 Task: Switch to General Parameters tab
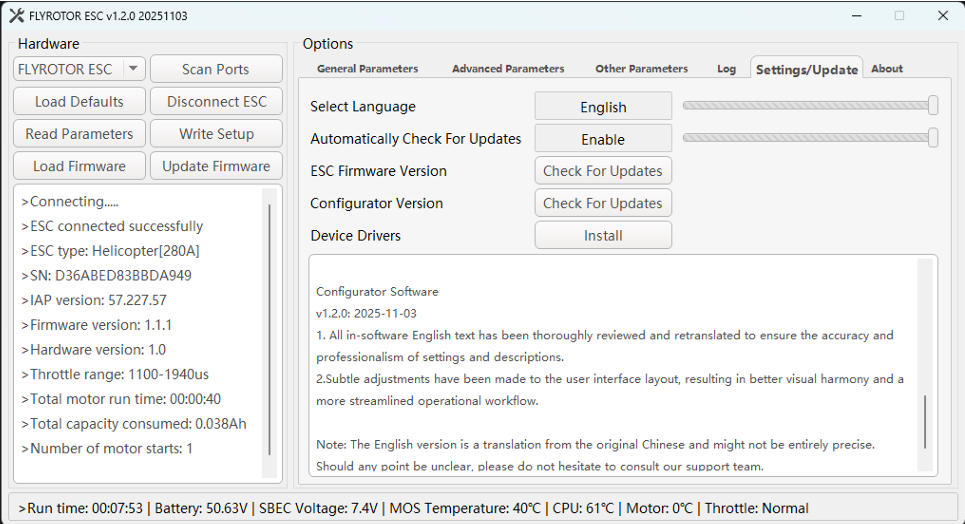click(x=367, y=69)
